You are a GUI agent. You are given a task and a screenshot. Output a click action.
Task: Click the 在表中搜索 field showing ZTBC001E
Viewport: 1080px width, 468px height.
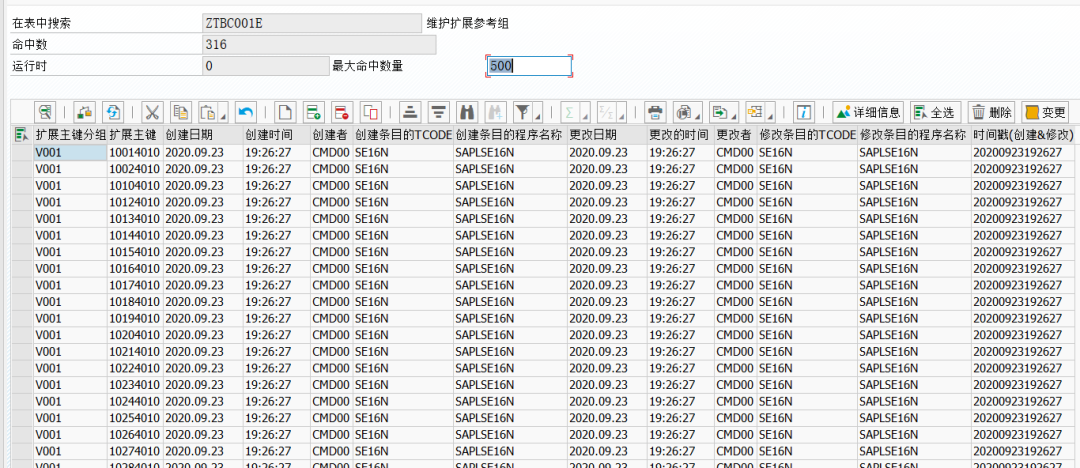click(311, 23)
